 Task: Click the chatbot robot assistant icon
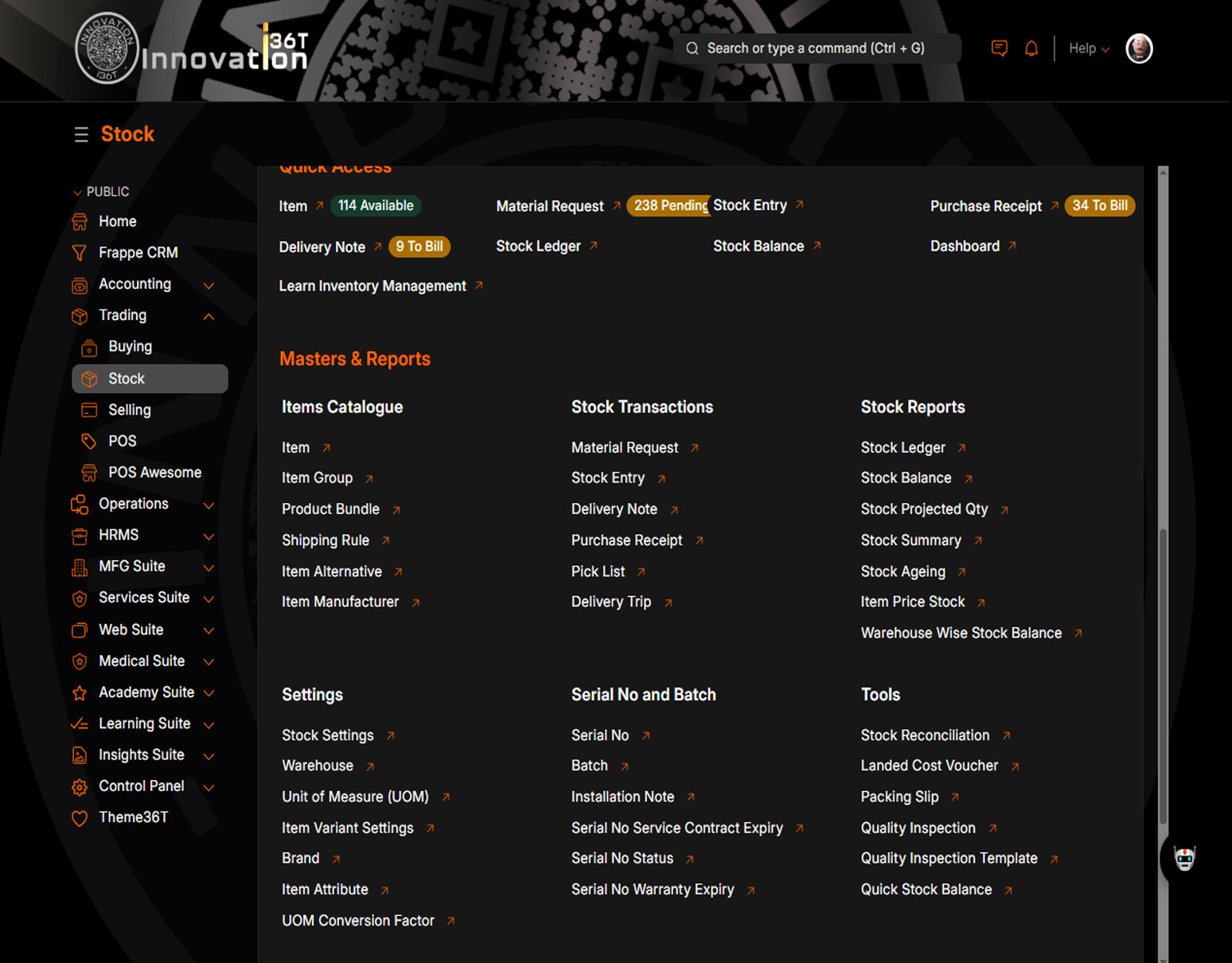click(1184, 859)
